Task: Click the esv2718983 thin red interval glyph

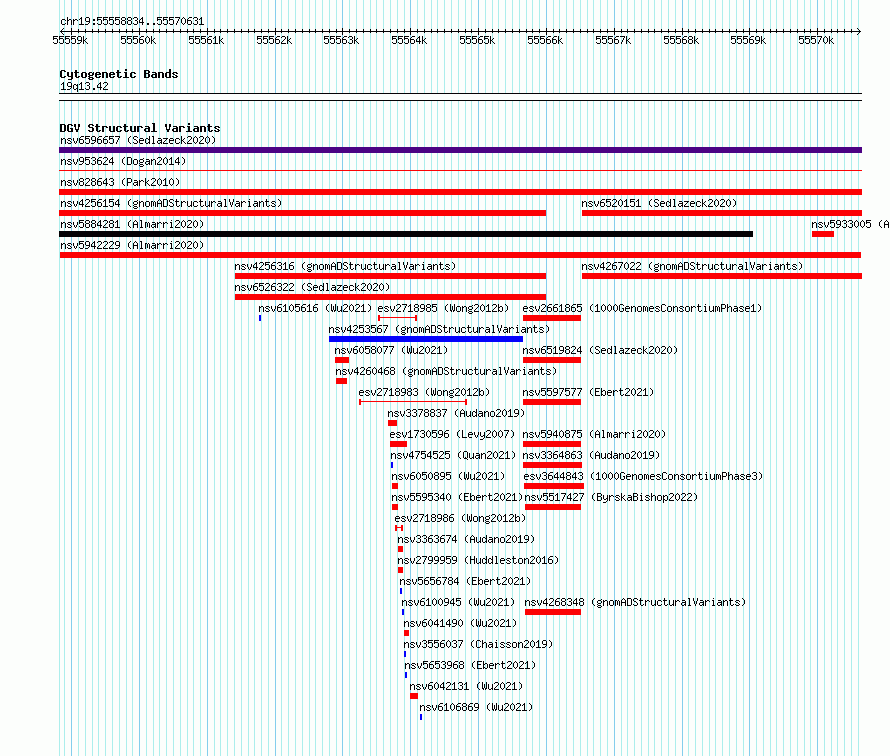Action: [413, 402]
